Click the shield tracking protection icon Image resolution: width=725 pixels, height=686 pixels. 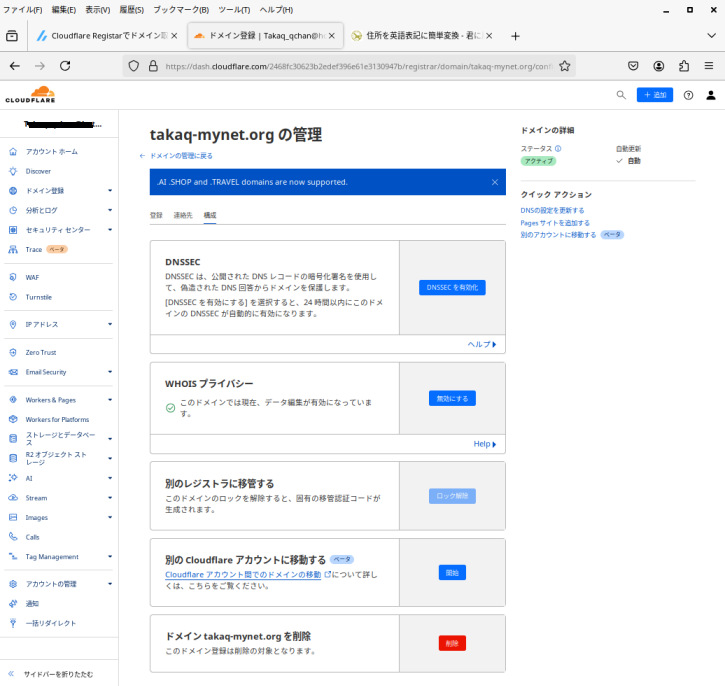tap(134, 66)
